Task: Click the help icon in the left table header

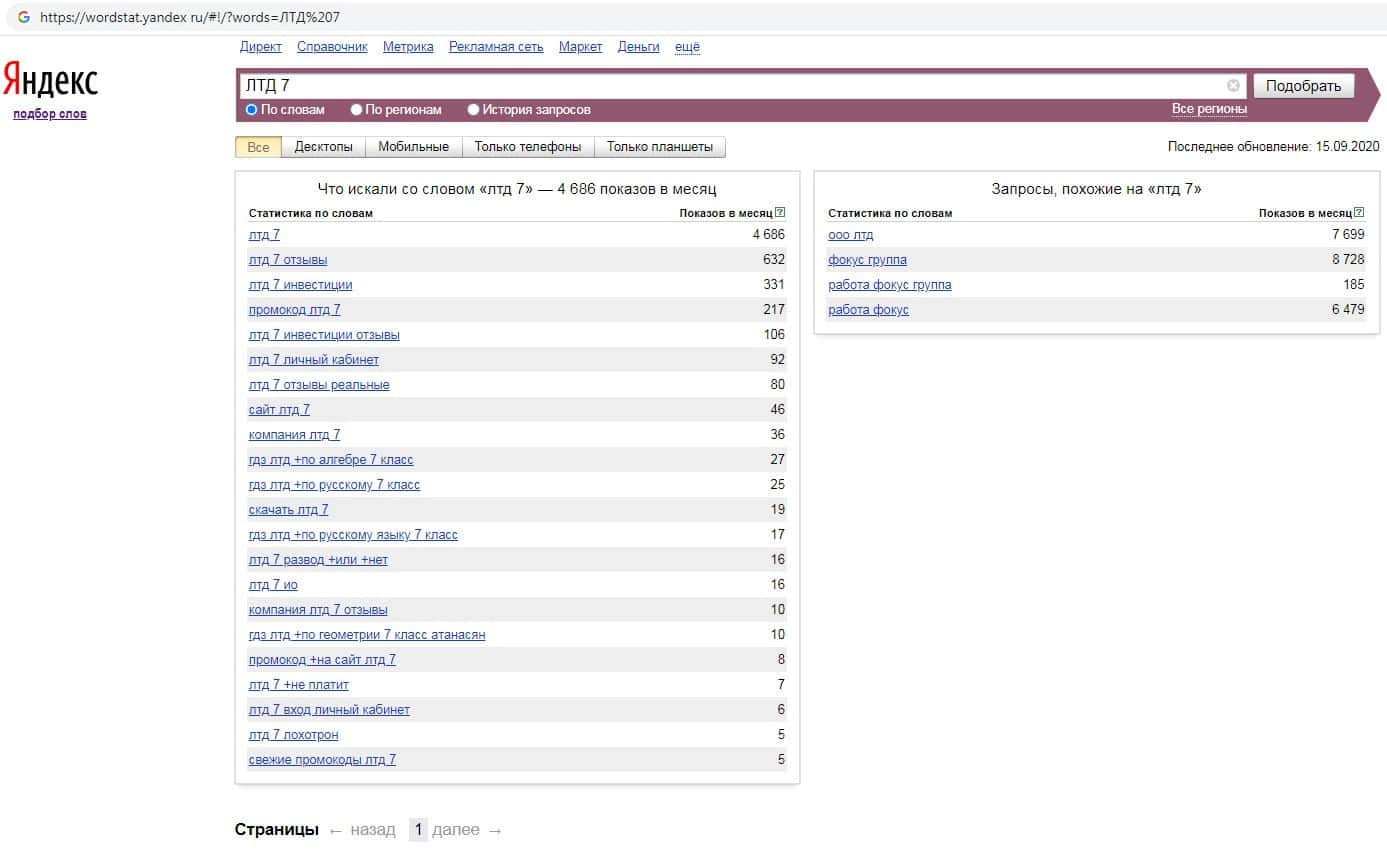Action: [x=780, y=213]
